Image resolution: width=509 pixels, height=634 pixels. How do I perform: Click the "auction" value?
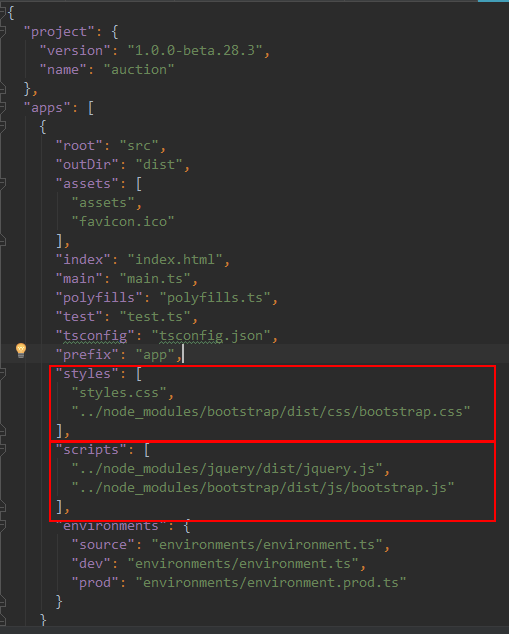pos(139,70)
